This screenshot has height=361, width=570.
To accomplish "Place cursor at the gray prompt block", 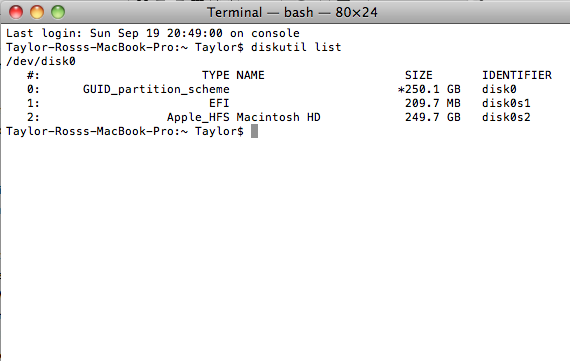I will (x=254, y=131).
